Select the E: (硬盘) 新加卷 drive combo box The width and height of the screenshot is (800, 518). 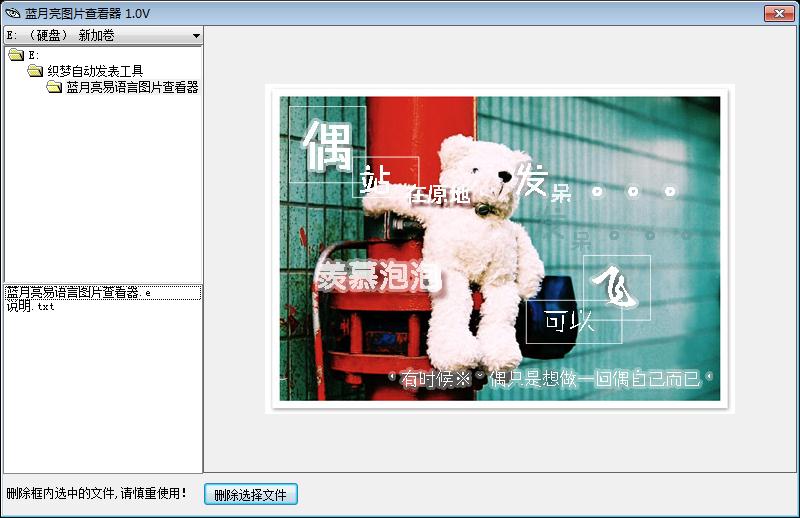(x=104, y=36)
